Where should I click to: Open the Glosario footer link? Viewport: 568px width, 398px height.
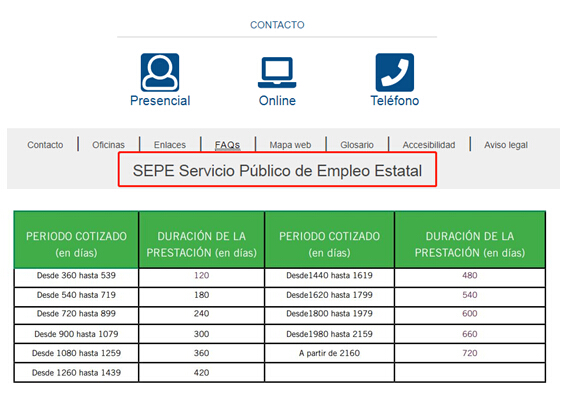point(357,145)
